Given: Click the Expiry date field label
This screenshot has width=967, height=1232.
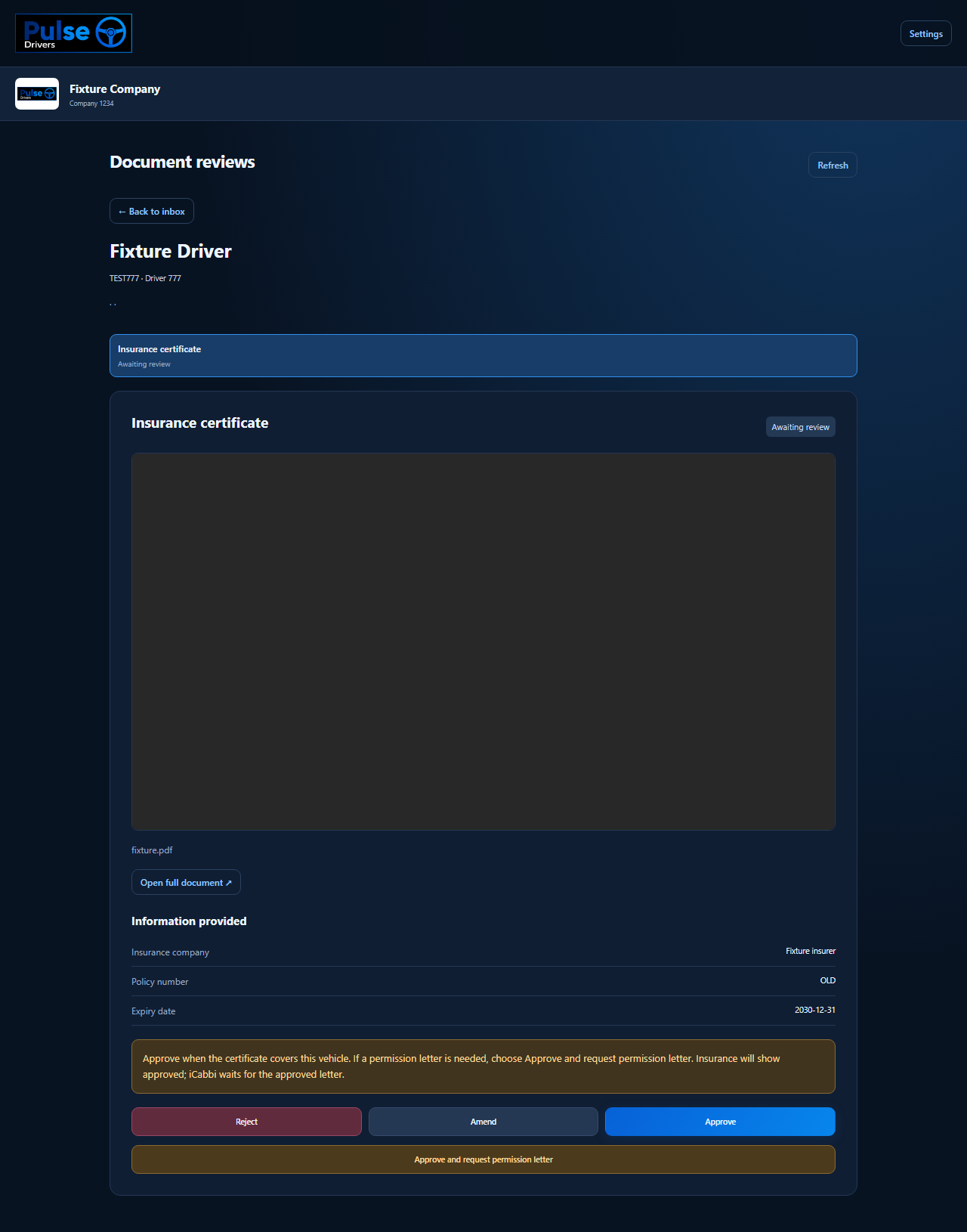Looking at the screenshot, I should point(153,1011).
